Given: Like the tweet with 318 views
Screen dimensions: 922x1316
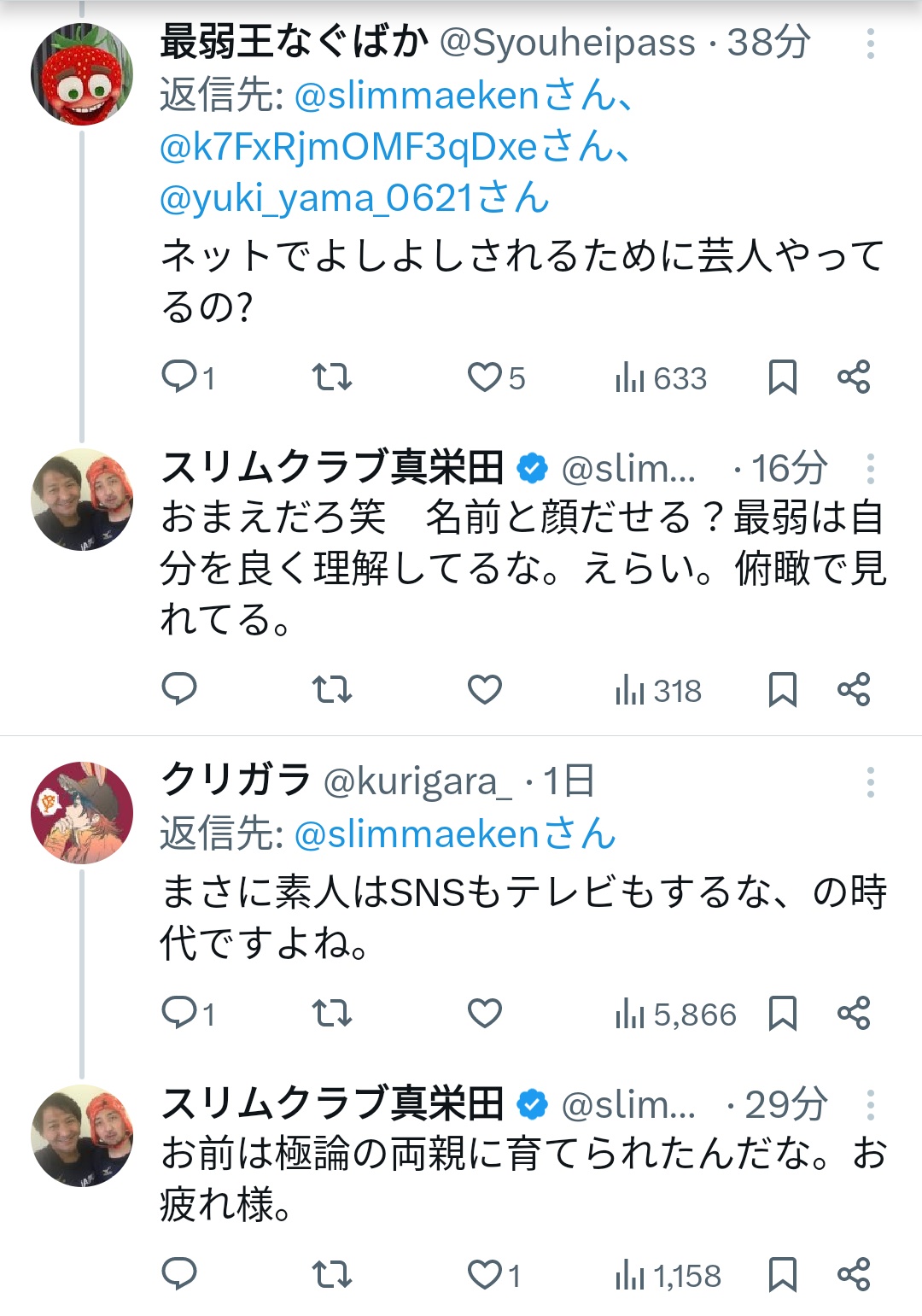Looking at the screenshot, I should pos(485,689).
